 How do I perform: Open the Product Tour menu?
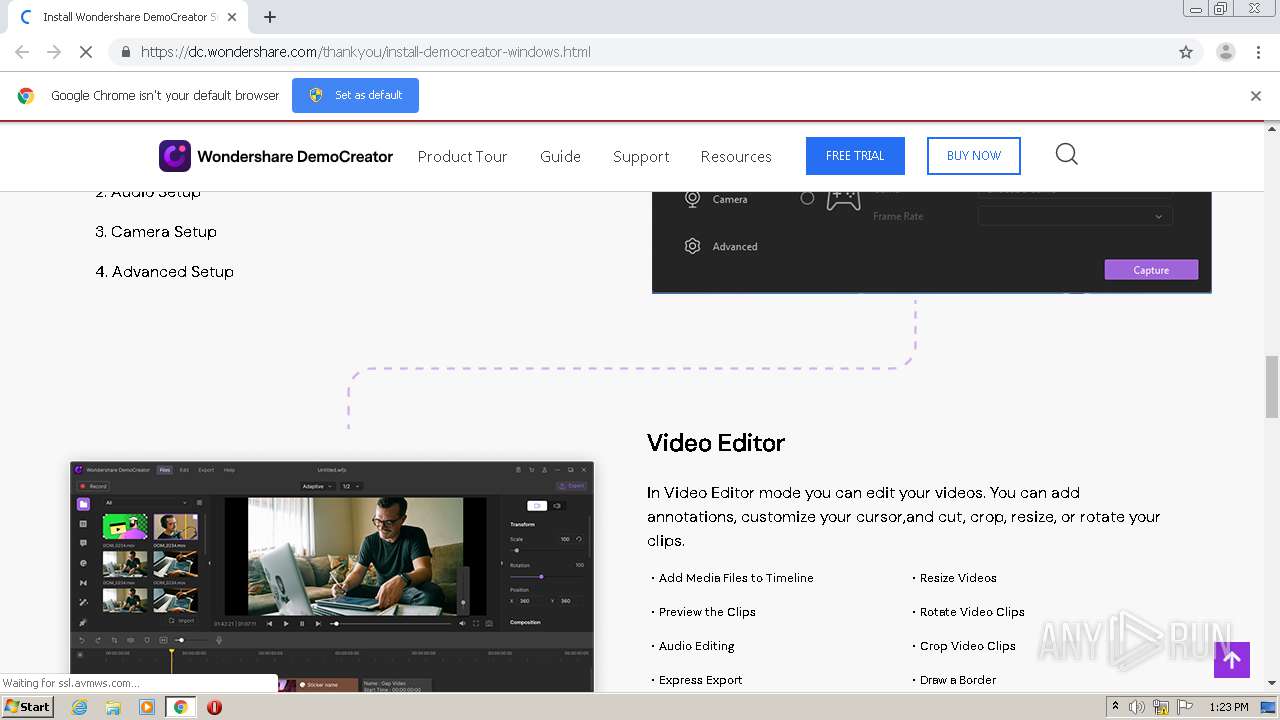click(462, 156)
